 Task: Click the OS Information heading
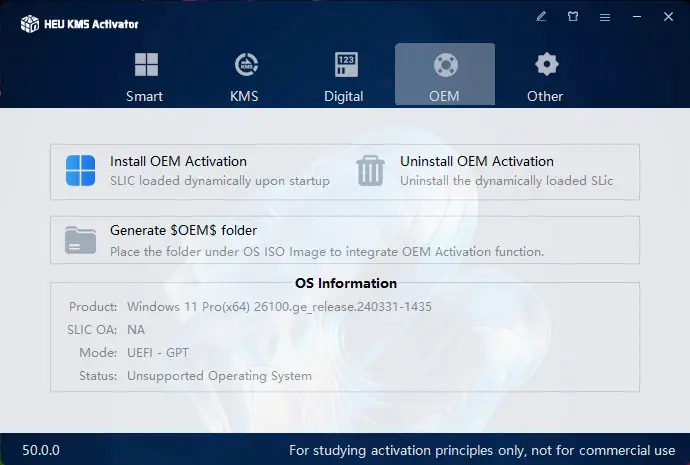(346, 283)
